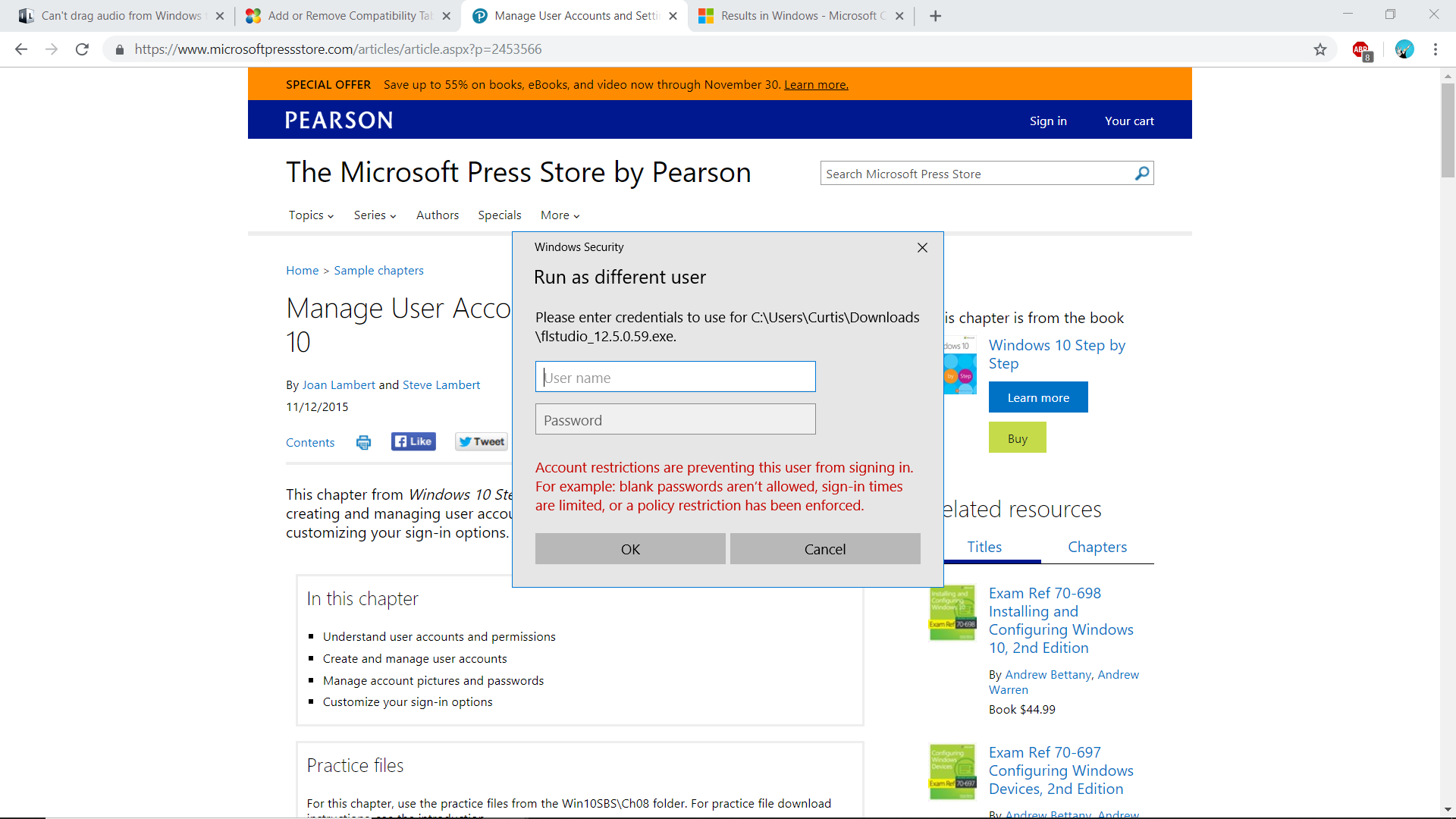Open a new browser tab
Image resolution: width=1456 pixels, height=819 pixels.
coord(936,16)
